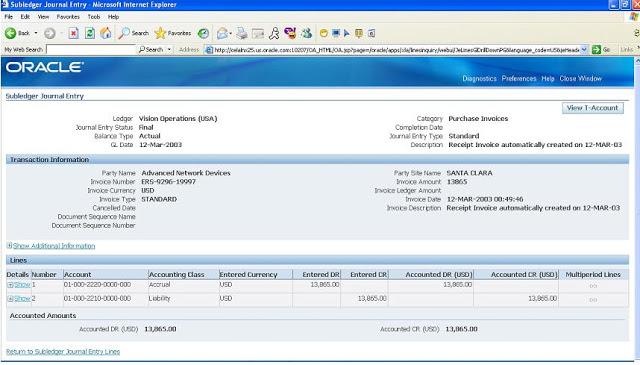
Task: Follow Return to Subledger Journal Entry Lines link
Action: click(63, 352)
